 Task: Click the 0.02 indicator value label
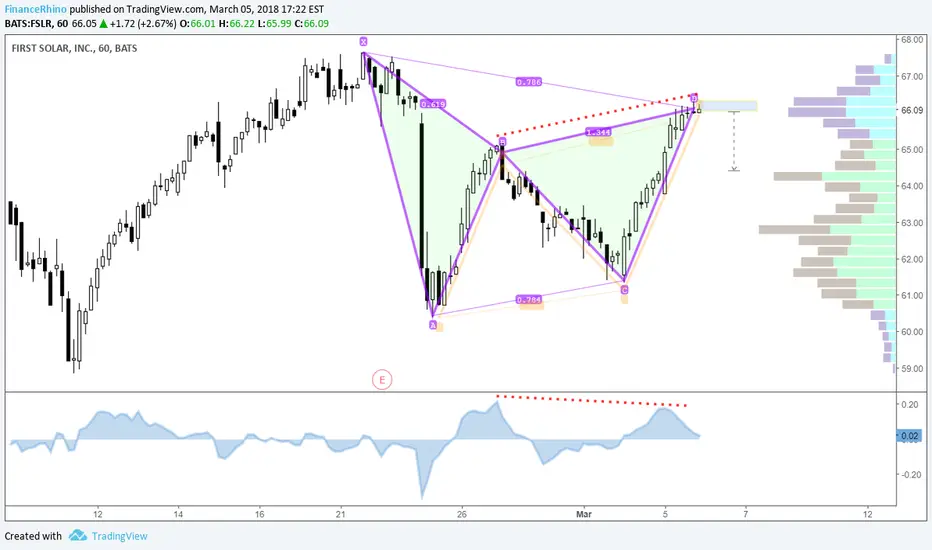(909, 436)
